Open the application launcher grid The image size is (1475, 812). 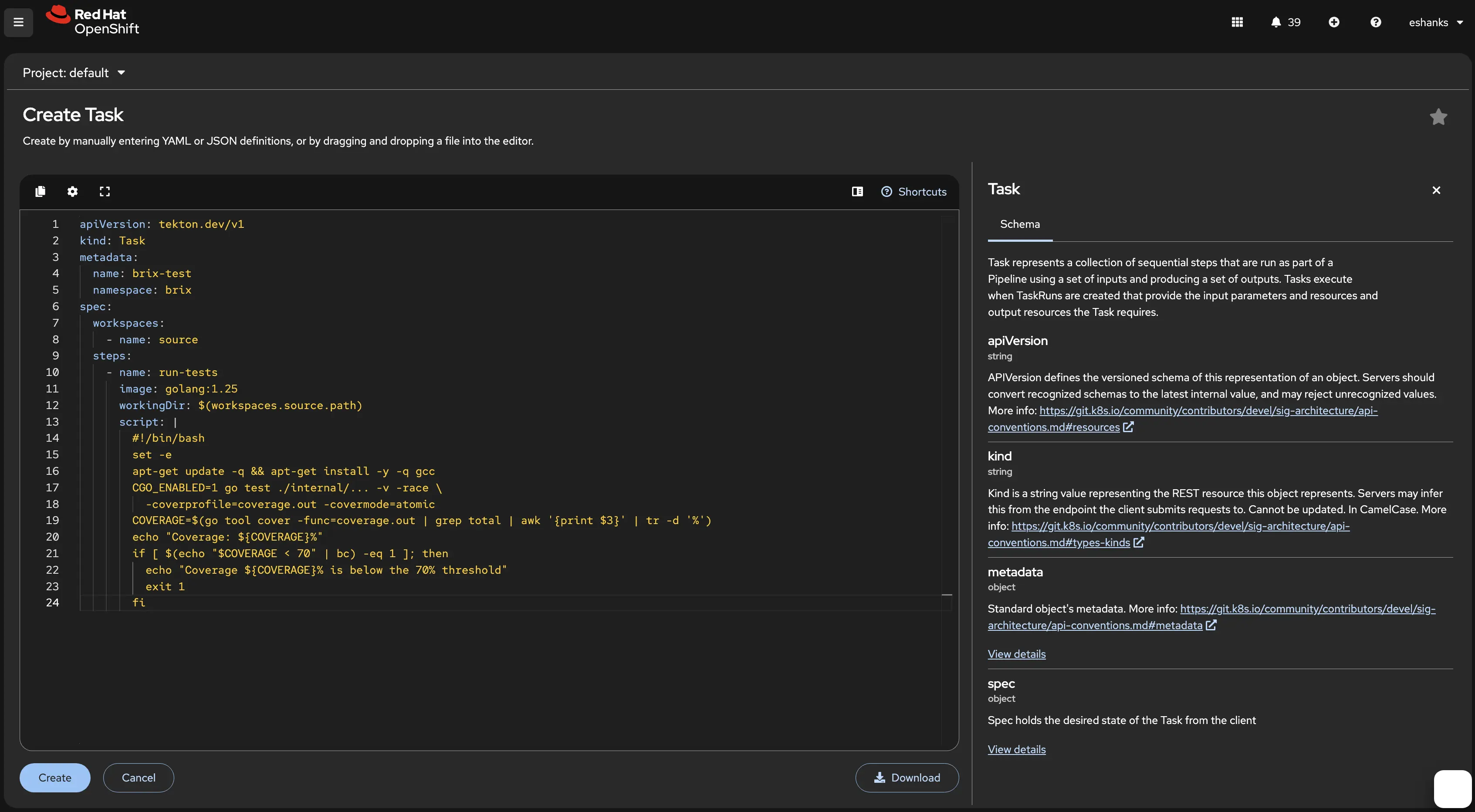(x=1237, y=22)
